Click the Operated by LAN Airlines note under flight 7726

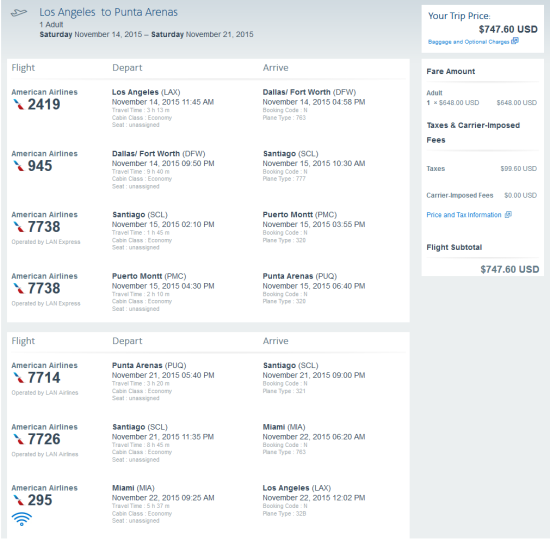45,454
